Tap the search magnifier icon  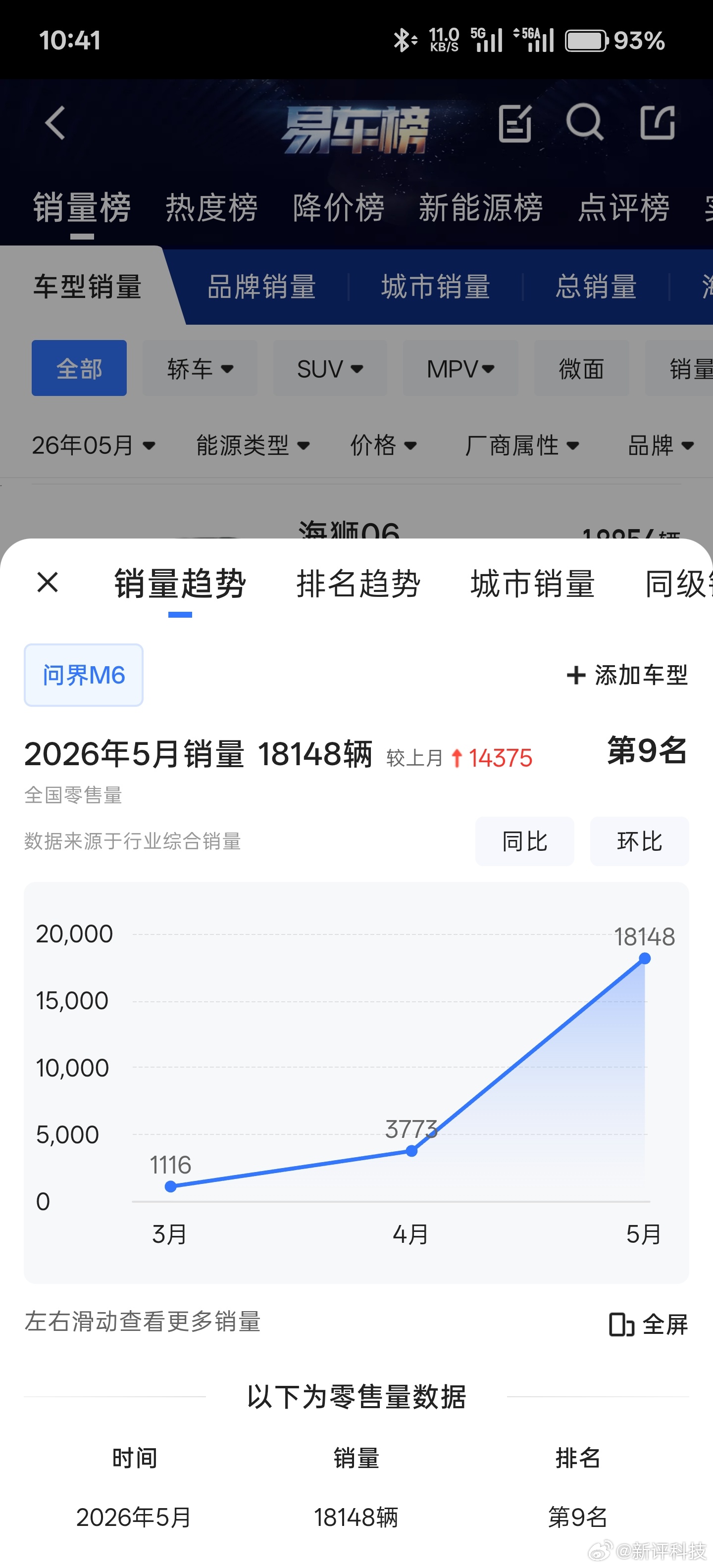(585, 122)
